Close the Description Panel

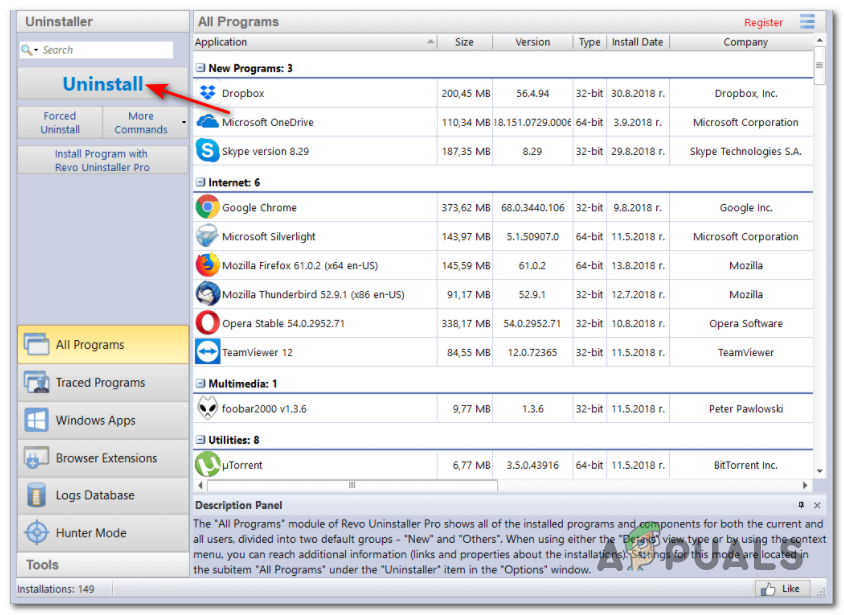coord(817,505)
